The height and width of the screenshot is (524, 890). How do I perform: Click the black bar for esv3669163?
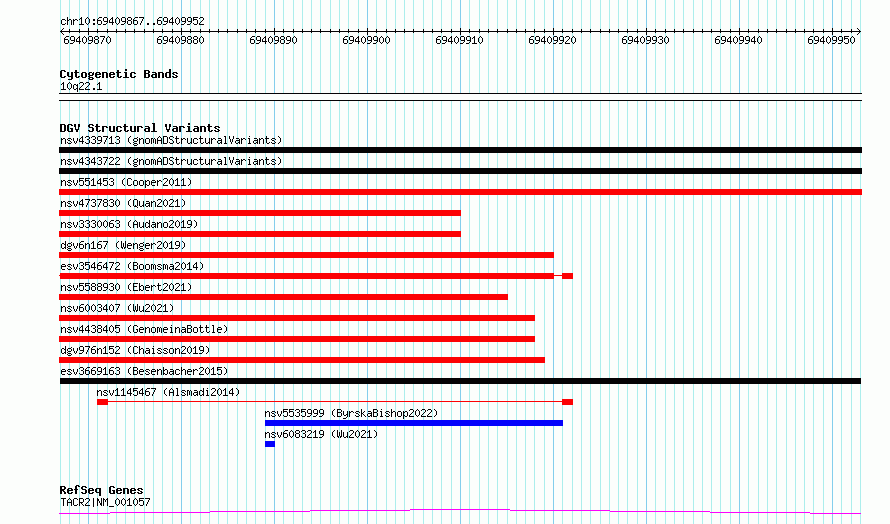click(x=460, y=381)
